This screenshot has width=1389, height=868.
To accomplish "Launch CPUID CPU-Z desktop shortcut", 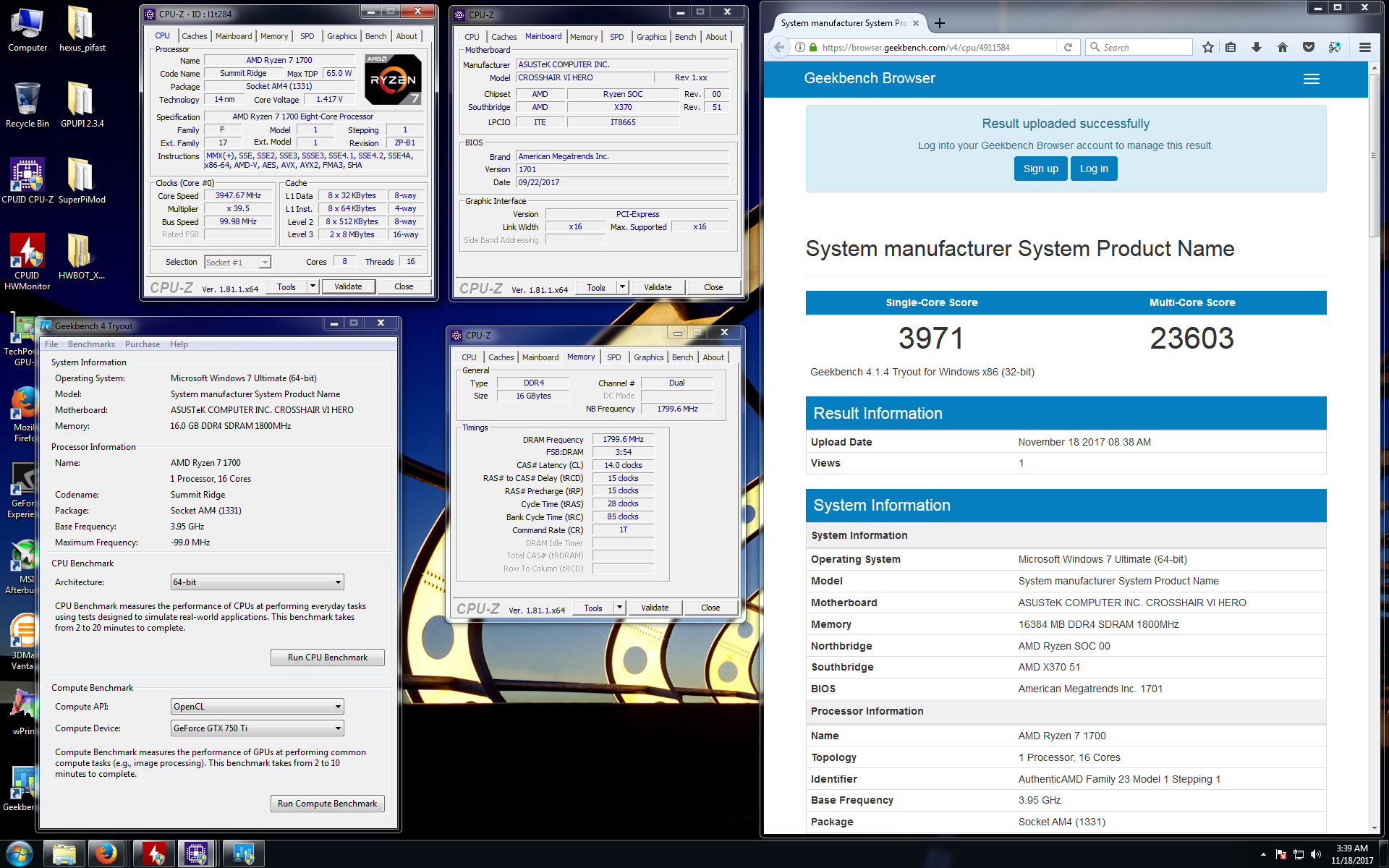I will tap(27, 181).
